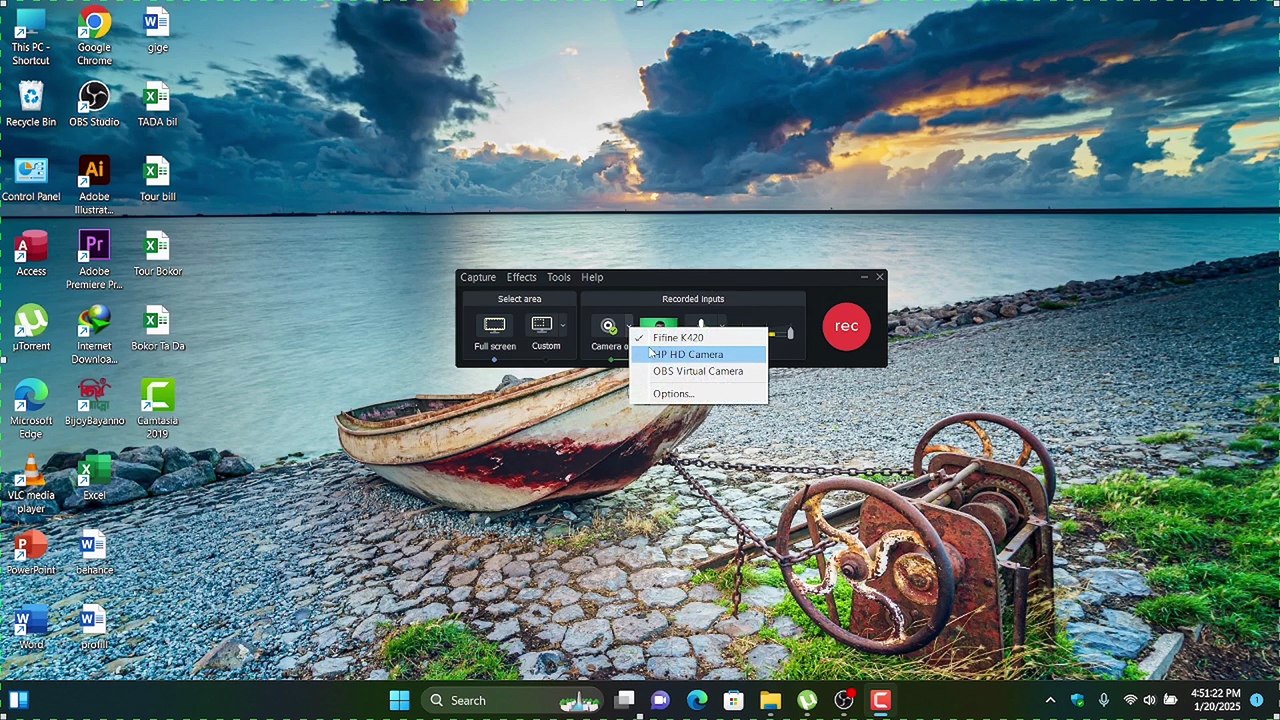
Task: Launch Excel desktop icon
Action: (x=94, y=478)
